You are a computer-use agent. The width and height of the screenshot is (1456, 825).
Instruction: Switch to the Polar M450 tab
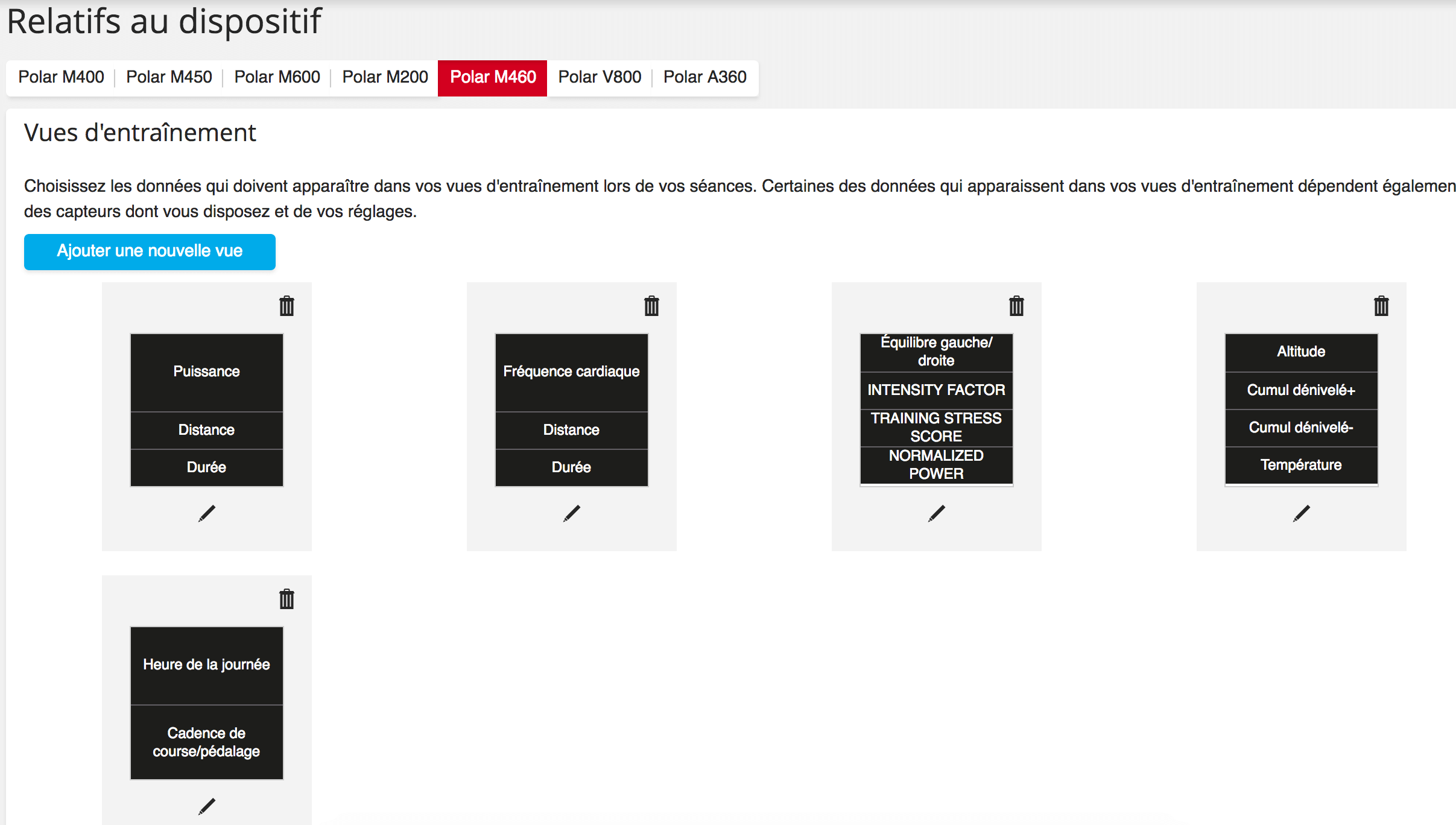pyautogui.click(x=169, y=77)
